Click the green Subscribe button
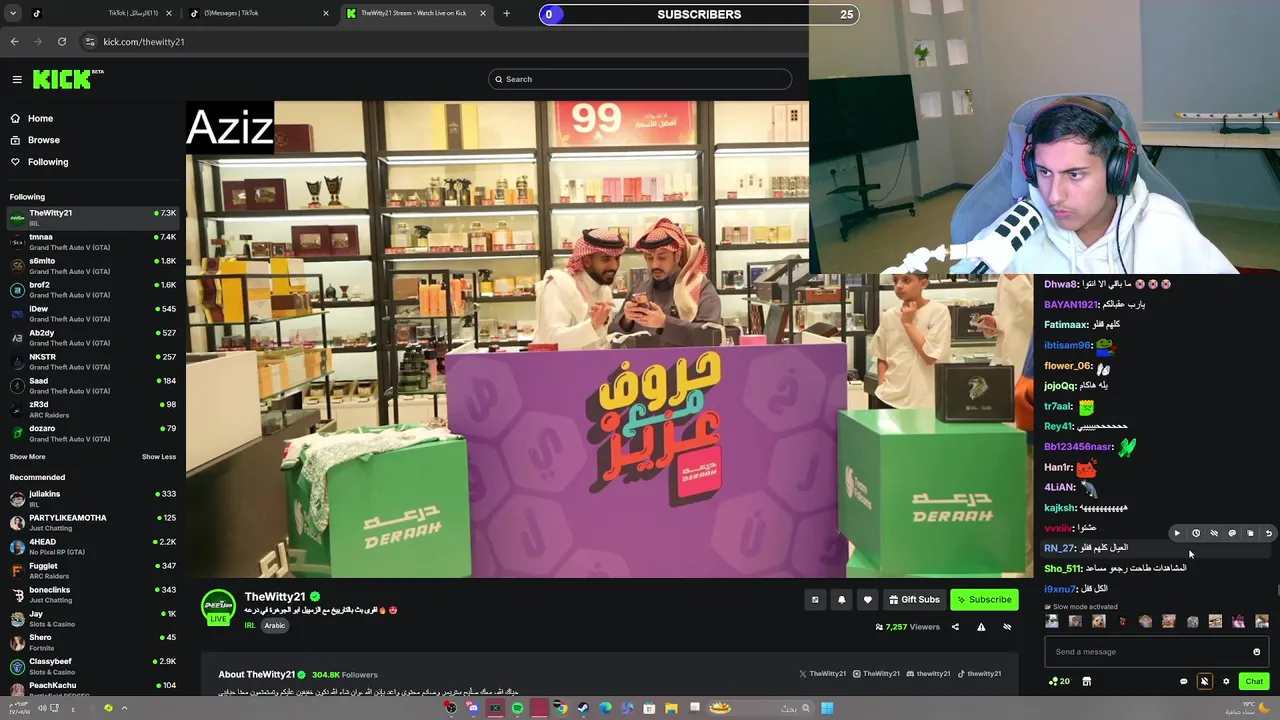 pos(983,599)
